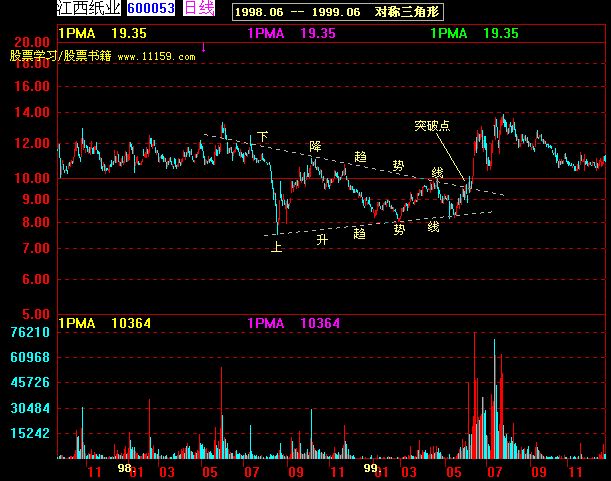This screenshot has height=481, width=611.
Task: Click the 日线 daily period label
Action: [x=199, y=8]
